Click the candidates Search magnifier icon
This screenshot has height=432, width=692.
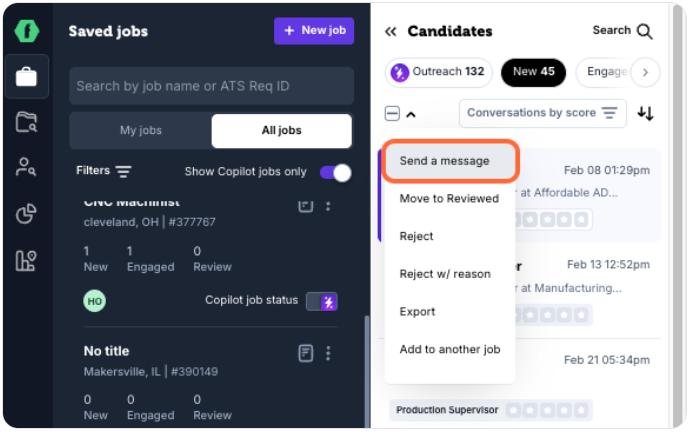coord(645,31)
